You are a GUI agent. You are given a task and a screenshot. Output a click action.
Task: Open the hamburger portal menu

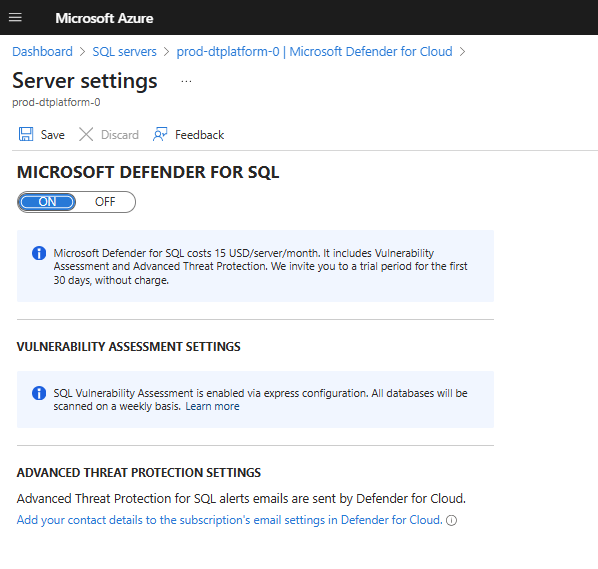[x=15, y=18]
